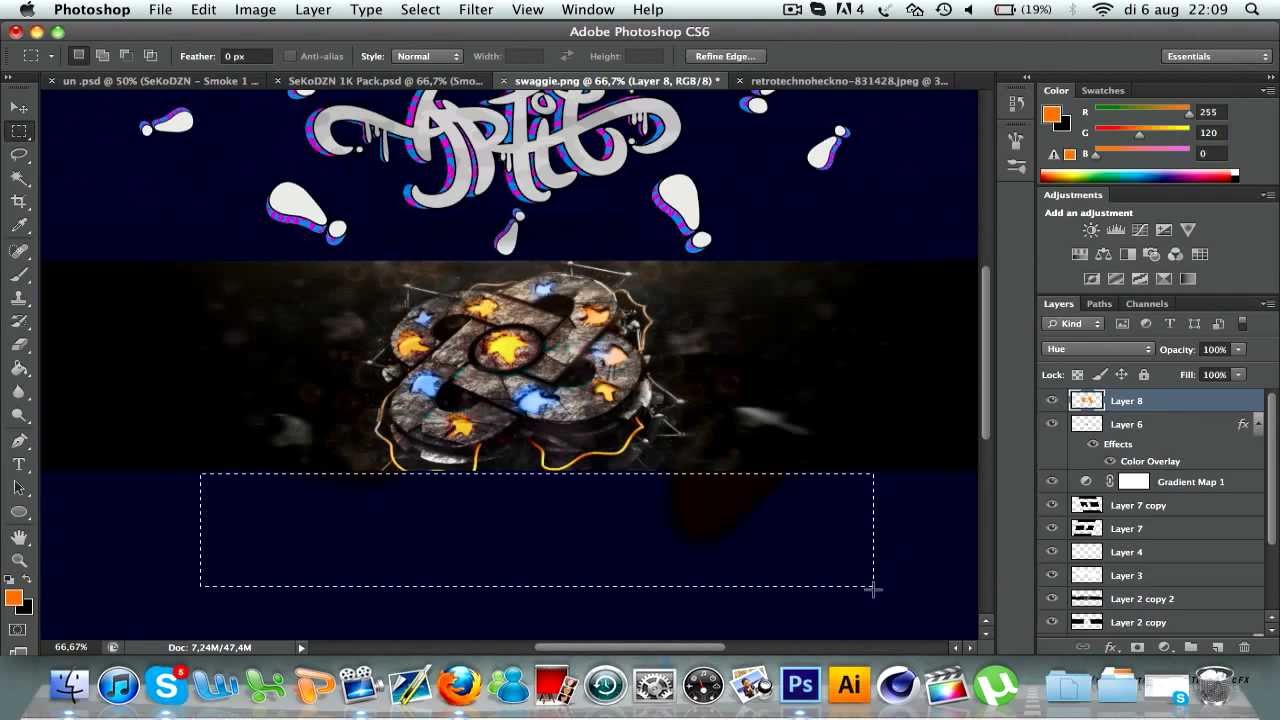Hide Layer 8 visibility eye
The height and width of the screenshot is (720, 1280).
click(x=1051, y=400)
